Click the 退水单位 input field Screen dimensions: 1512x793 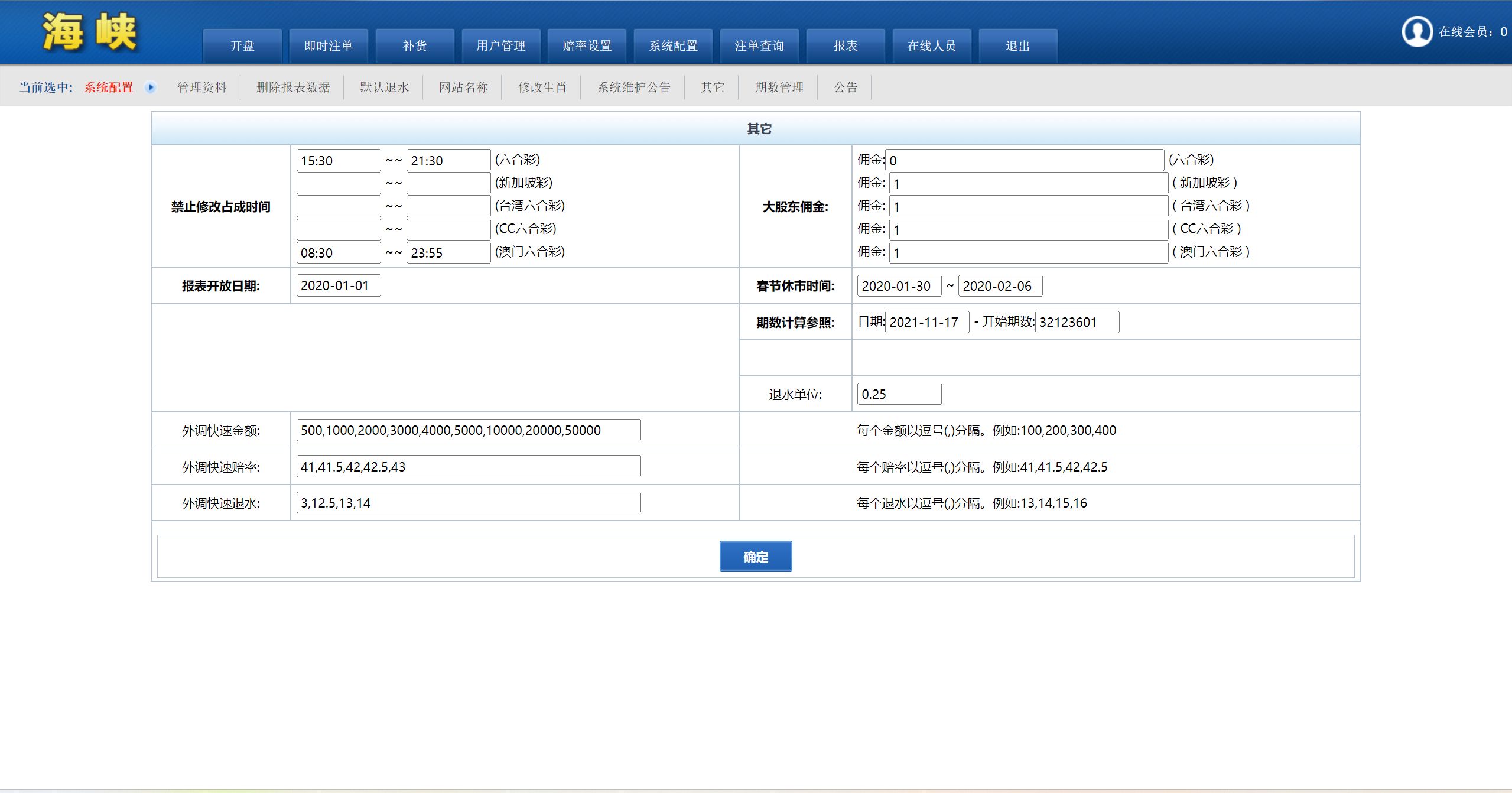(x=899, y=394)
